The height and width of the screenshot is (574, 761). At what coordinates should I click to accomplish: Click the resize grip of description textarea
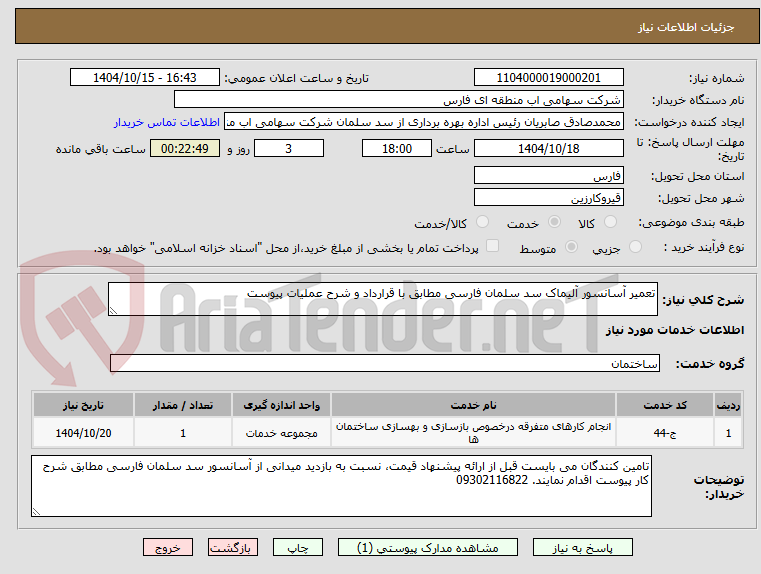[113, 311]
